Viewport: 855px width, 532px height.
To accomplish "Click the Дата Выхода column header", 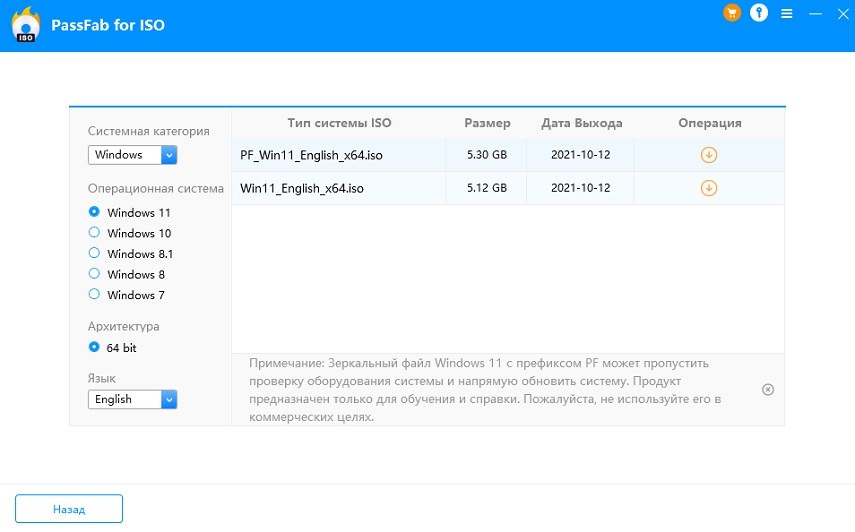I will pyautogui.click(x=581, y=124).
